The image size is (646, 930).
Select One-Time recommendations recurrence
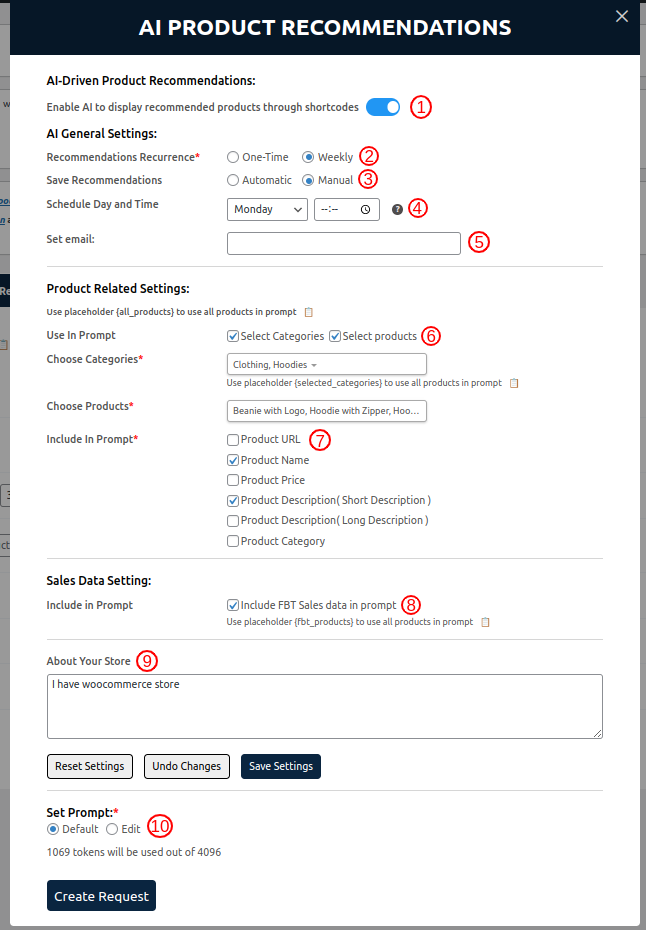(x=233, y=157)
